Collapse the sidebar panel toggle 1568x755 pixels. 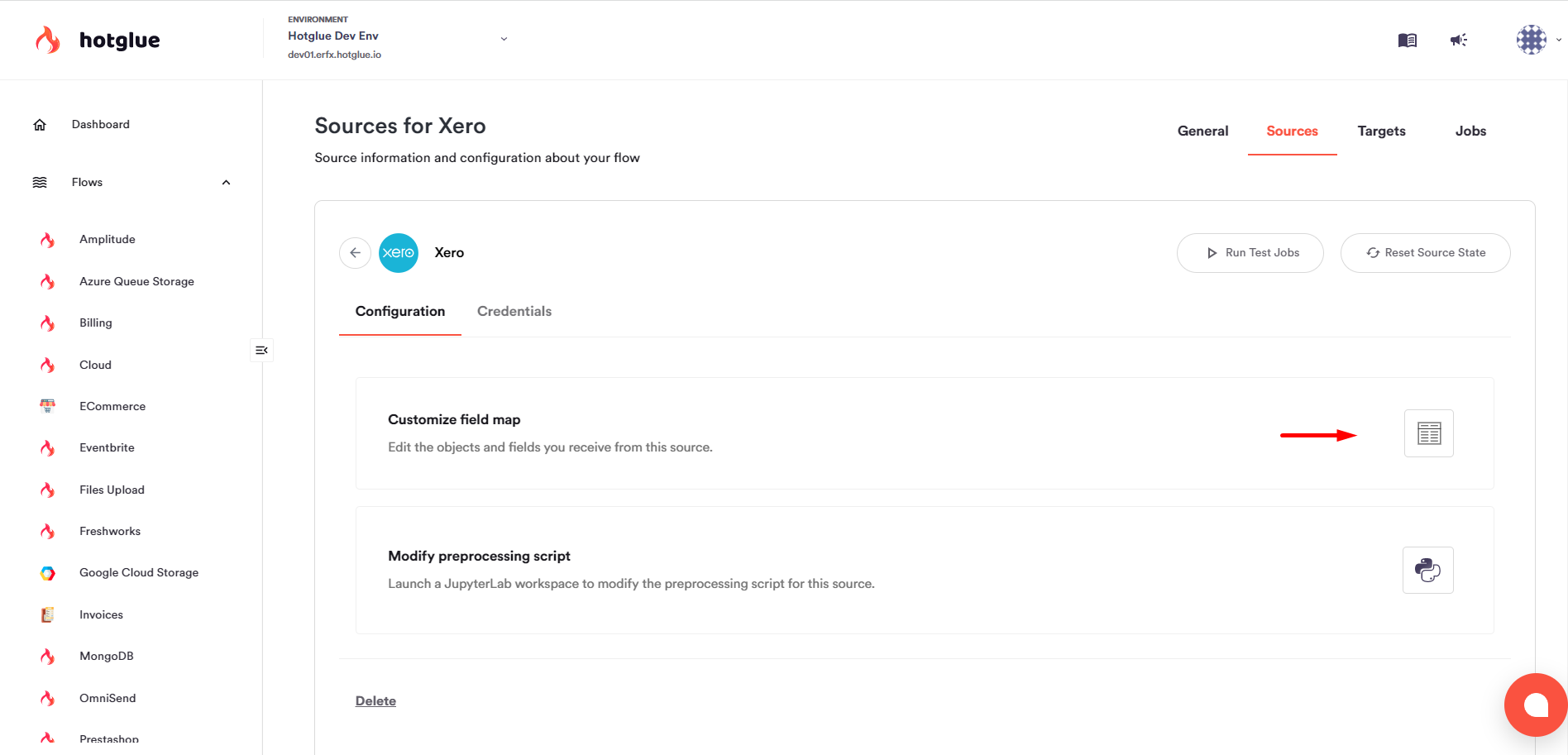[x=261, y=351]
